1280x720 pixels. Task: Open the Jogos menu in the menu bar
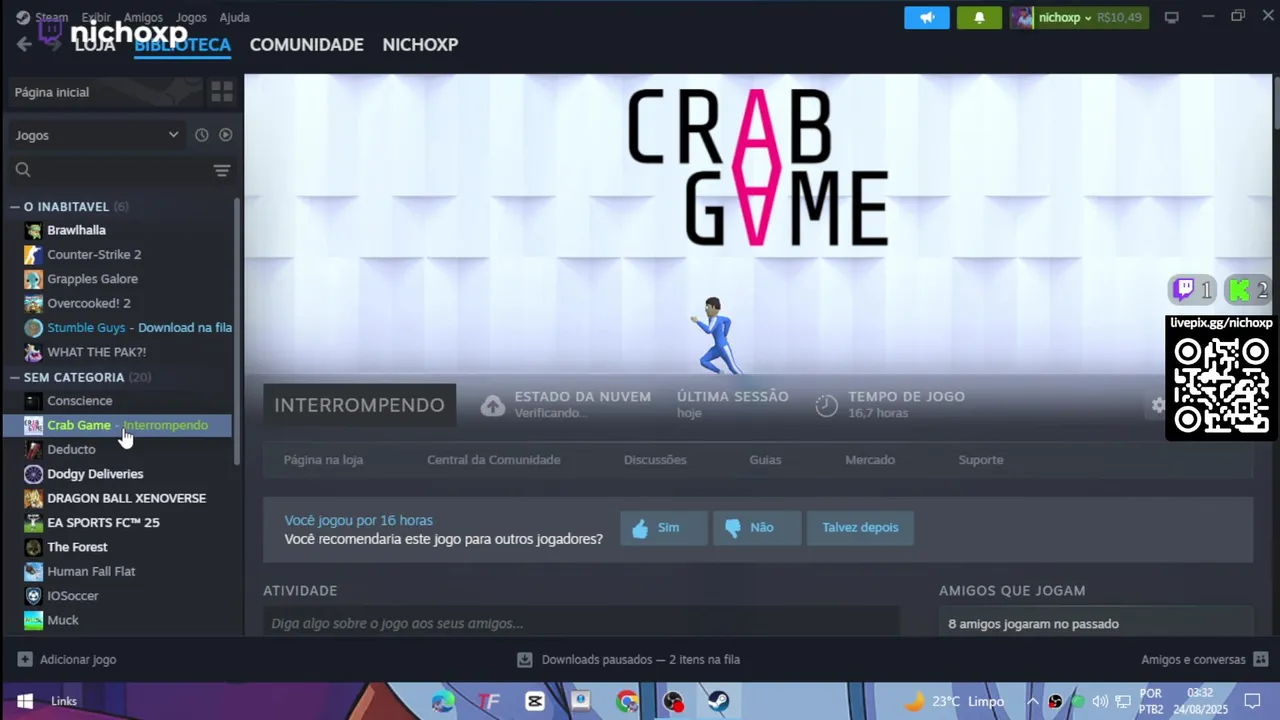pos(191,17)
